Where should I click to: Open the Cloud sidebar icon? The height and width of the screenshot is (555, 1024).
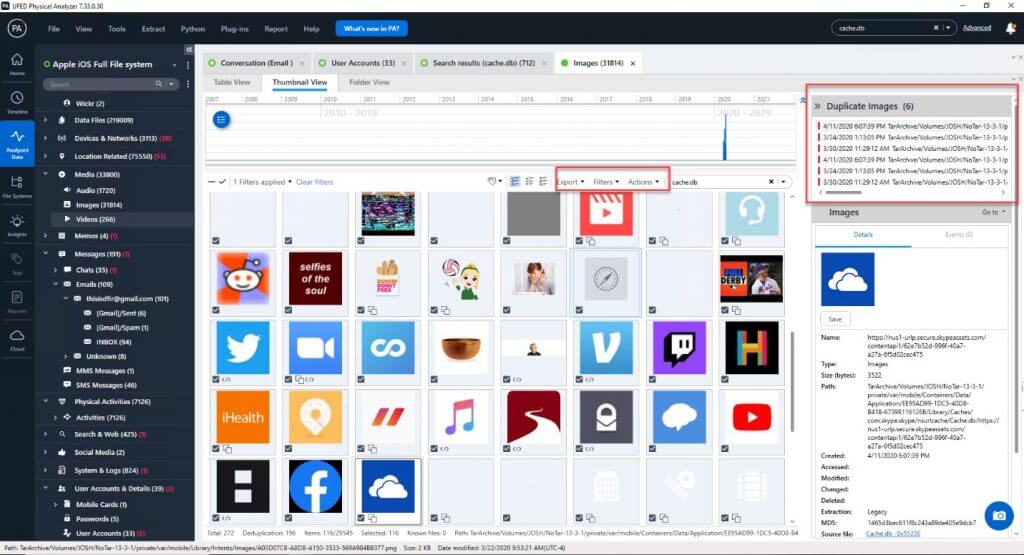click(17, 340)
